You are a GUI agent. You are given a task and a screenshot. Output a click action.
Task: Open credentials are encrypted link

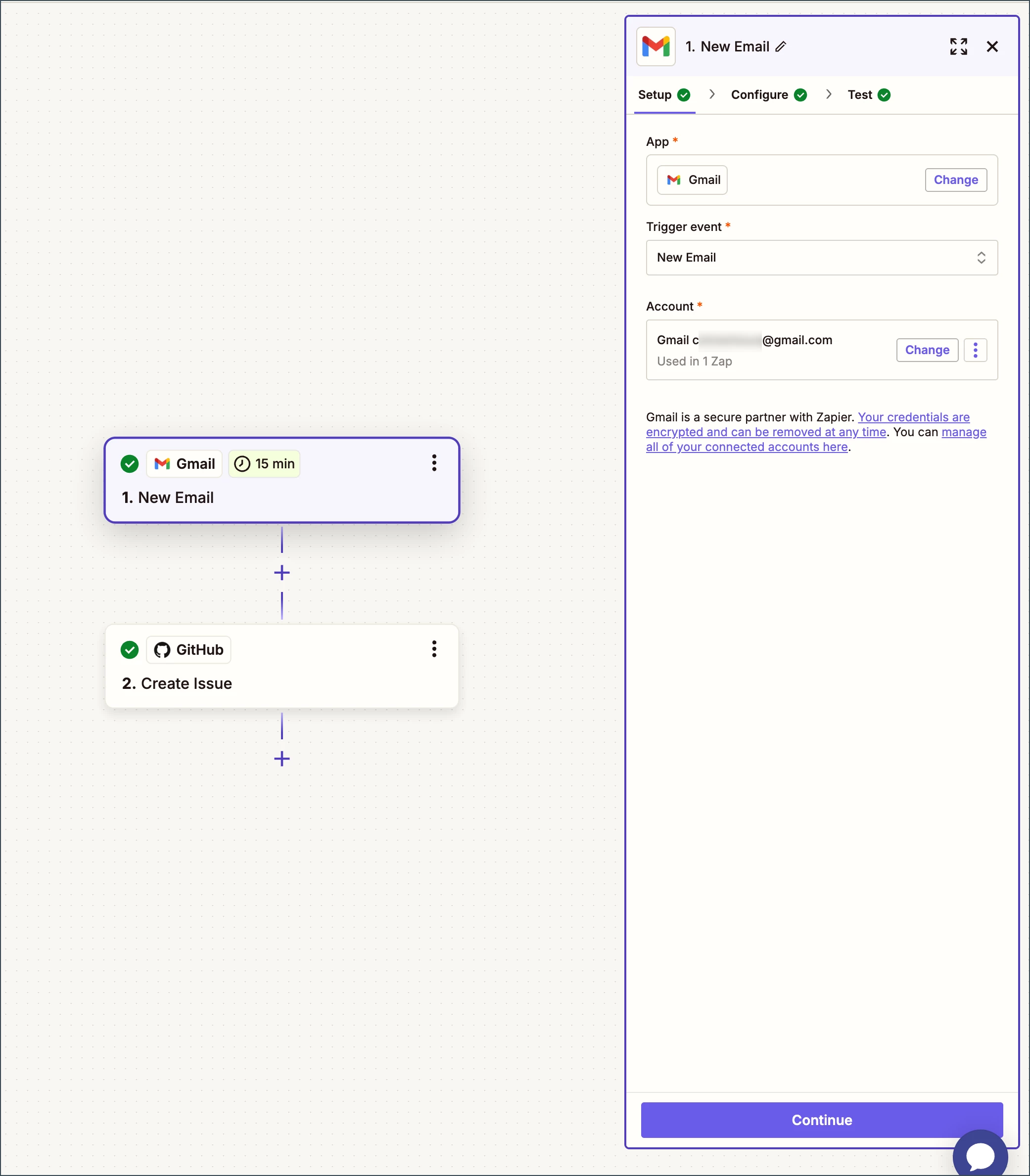click(x=807, y=424)
